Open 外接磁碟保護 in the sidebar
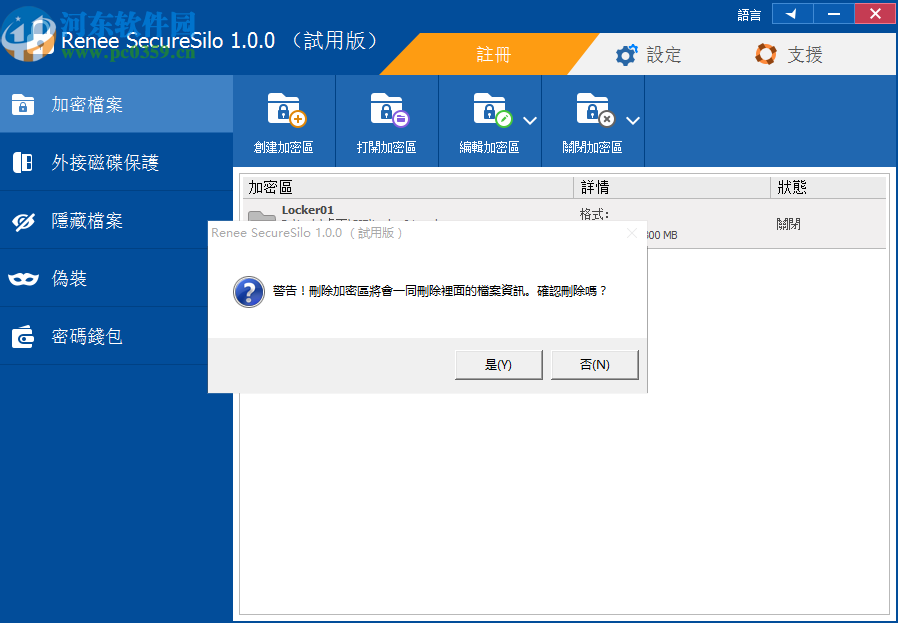 tap(116, 163)
